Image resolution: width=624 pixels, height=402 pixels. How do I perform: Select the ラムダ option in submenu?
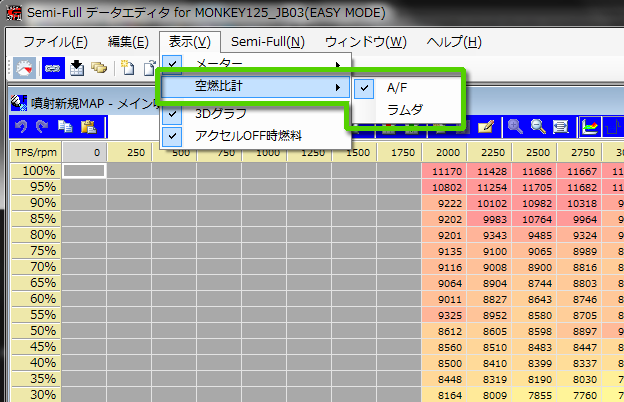click(405, 109)
